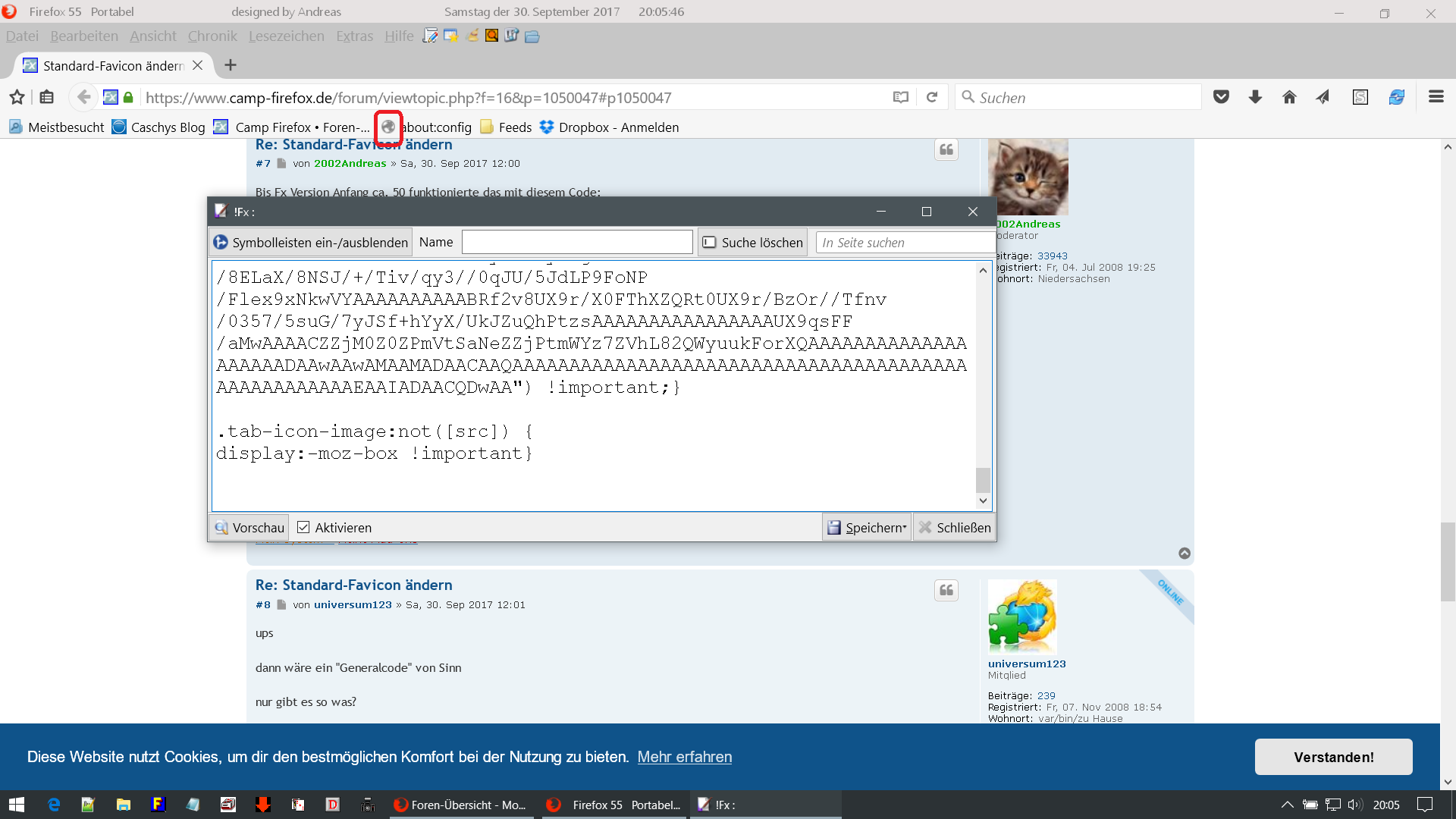Screen dimensions: 1456x819
Task: Click the quote icon on post #8
Action: 946,591
